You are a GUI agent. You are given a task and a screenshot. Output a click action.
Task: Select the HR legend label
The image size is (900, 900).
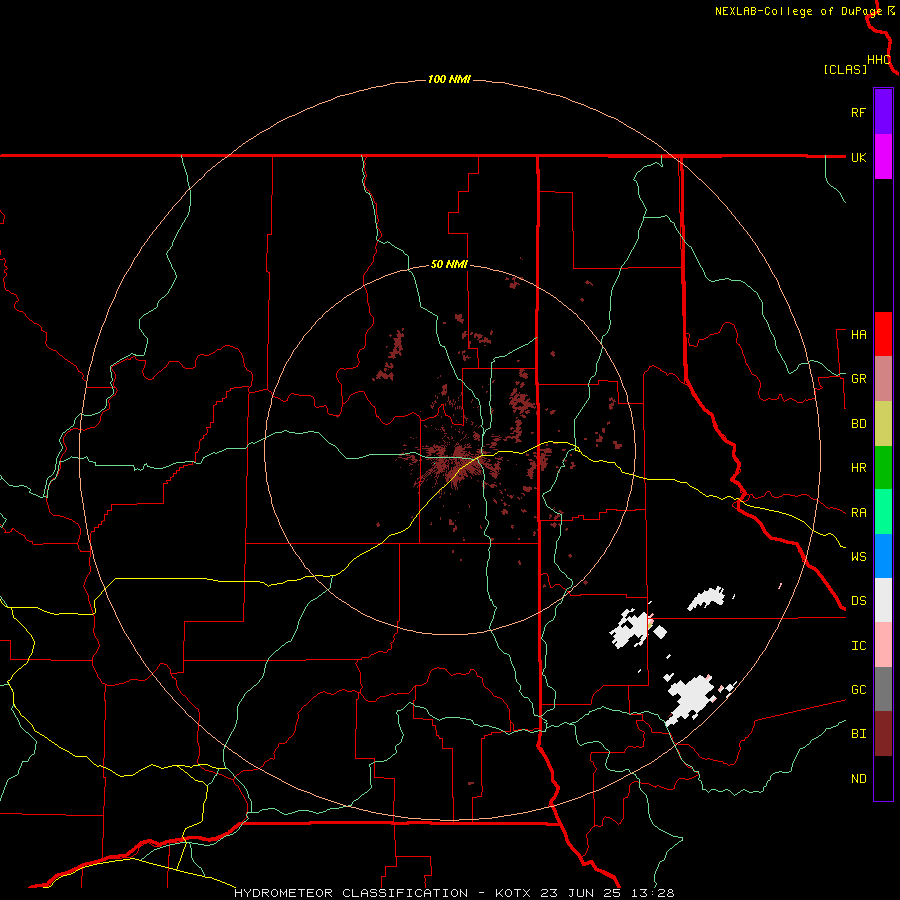pos(858,468)
